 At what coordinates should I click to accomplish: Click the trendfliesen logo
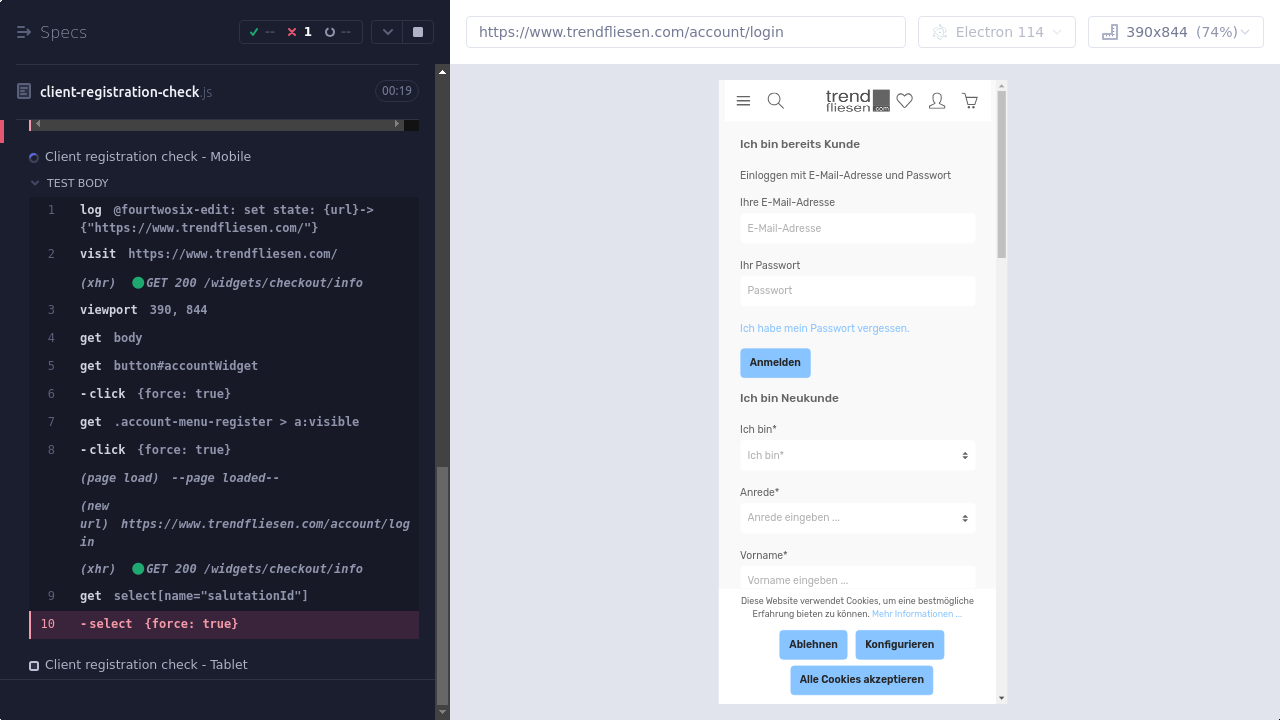857,100
